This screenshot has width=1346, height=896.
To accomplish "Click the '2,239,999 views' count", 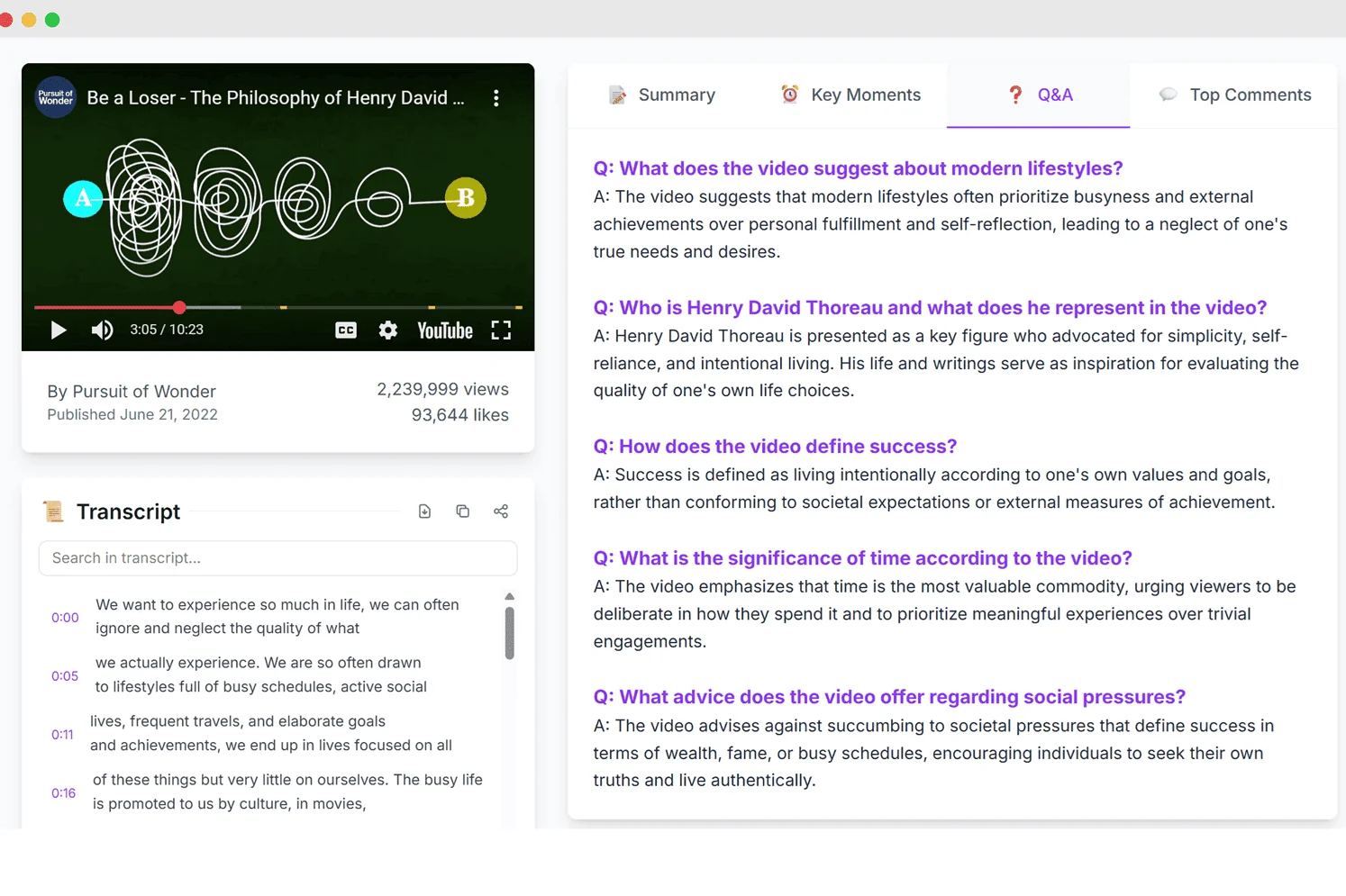I will pyautogui.click(x=442, y=389).
